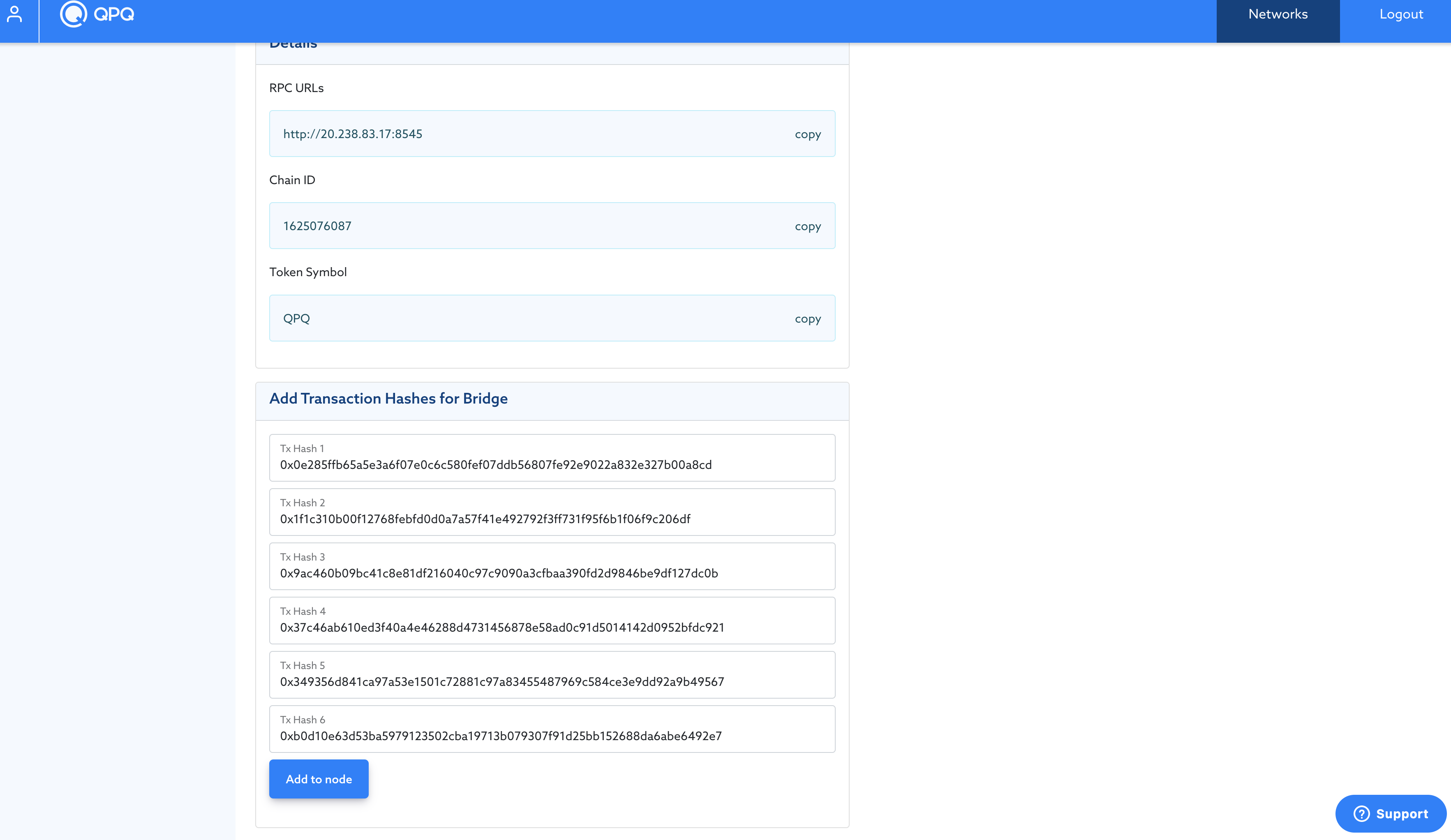Viewport: 1451px width, 840px height.
Task: Focus the Tx Hash 2 input field
Action: coord(552,512)
